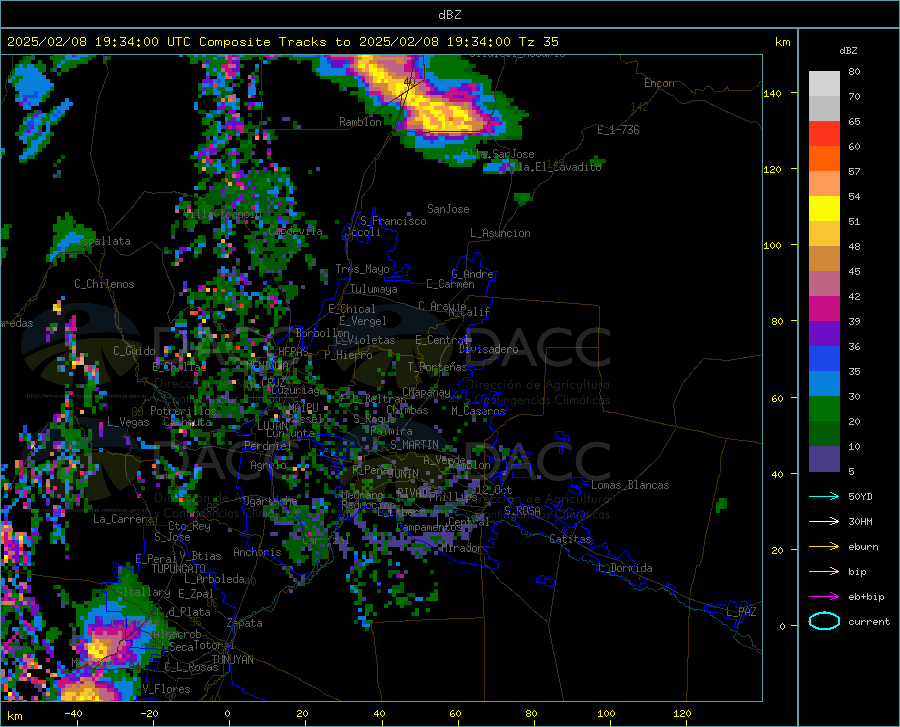The height and width of the screenshot is (727, 900).
Task: Click the 80 km y-axis tick label
Action: pyautogui.click(x=777, y=321)
